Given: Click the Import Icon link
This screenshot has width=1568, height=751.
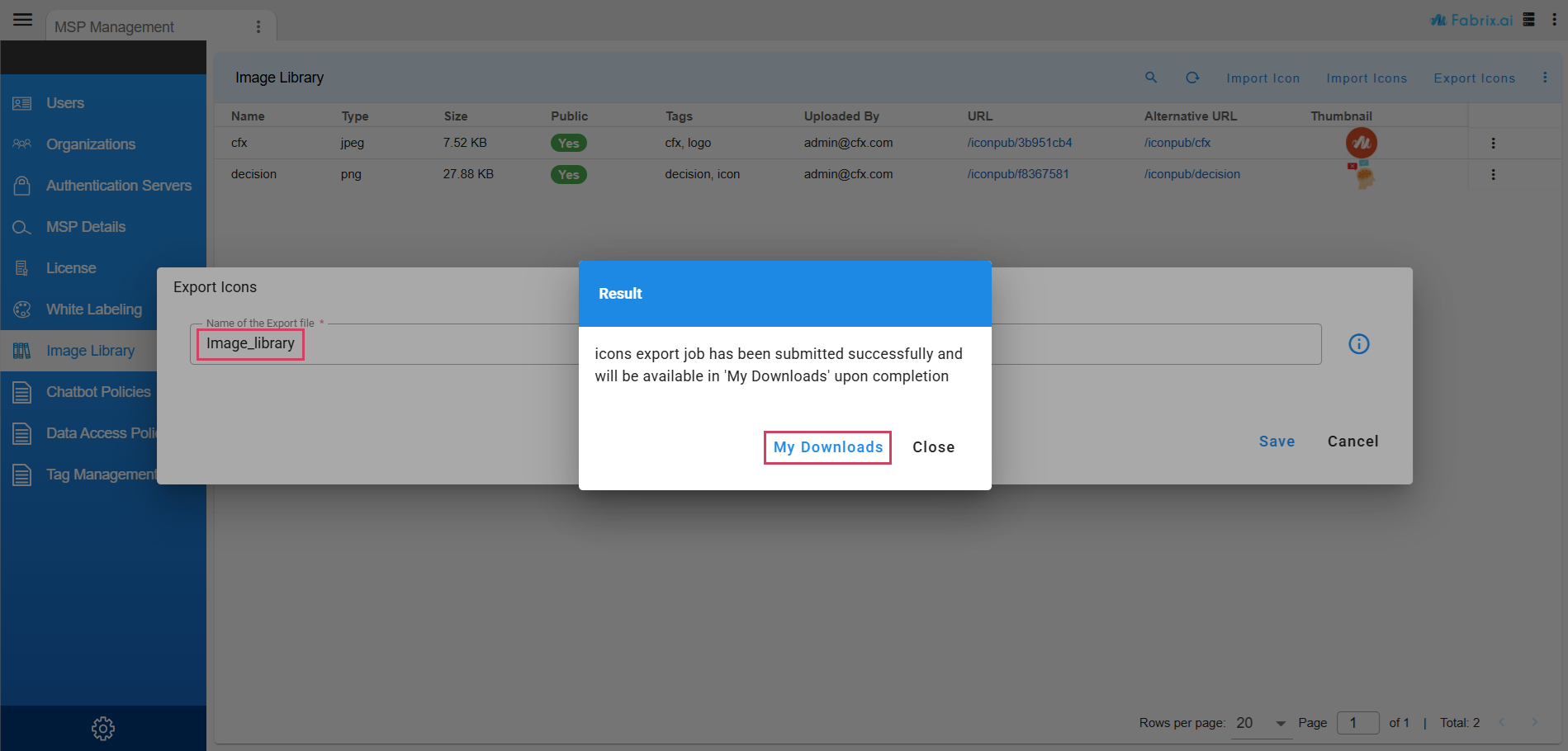Looking at the screenshot, I should pos(1262,78).
